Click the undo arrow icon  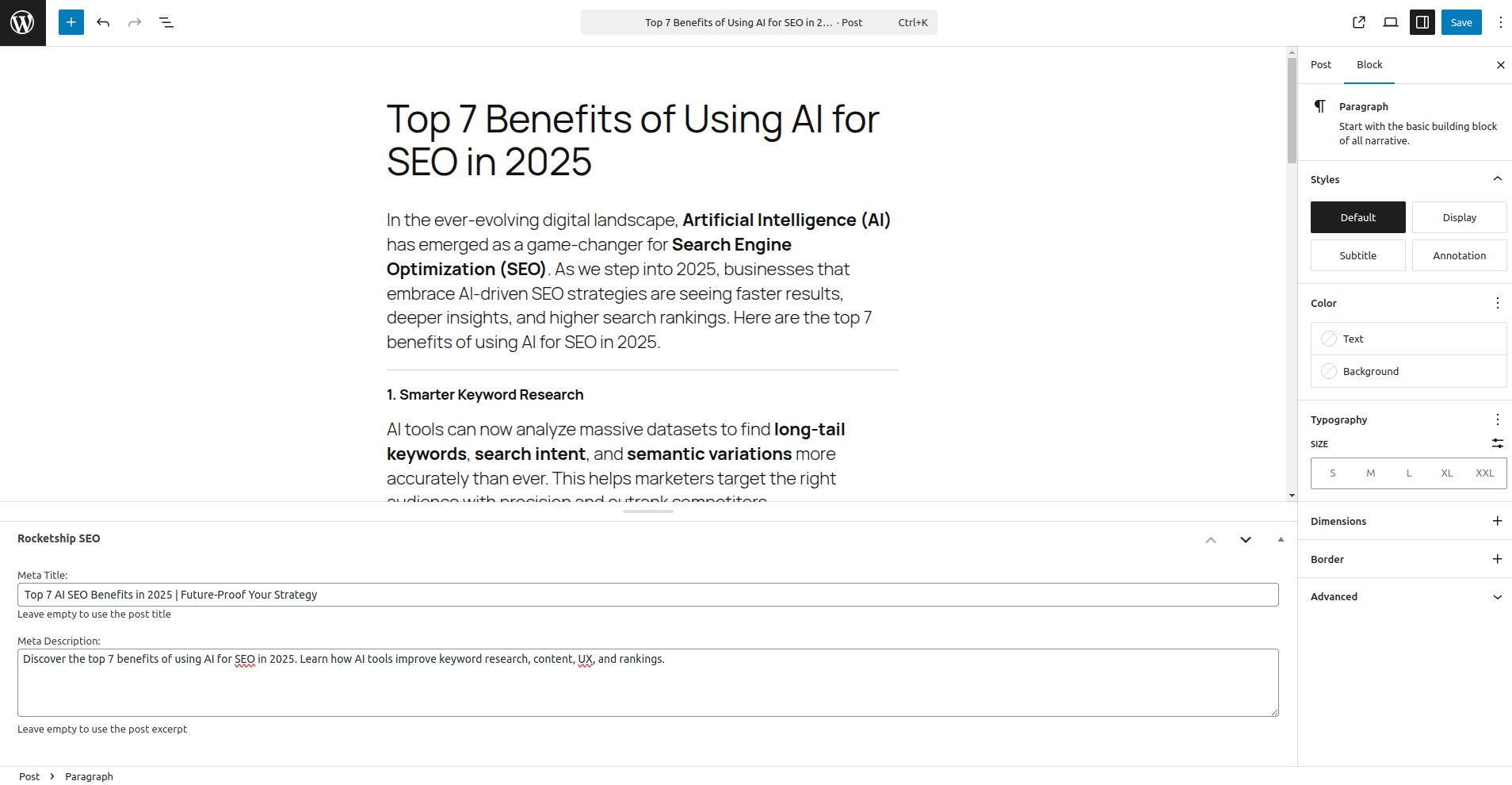[103, 22]
